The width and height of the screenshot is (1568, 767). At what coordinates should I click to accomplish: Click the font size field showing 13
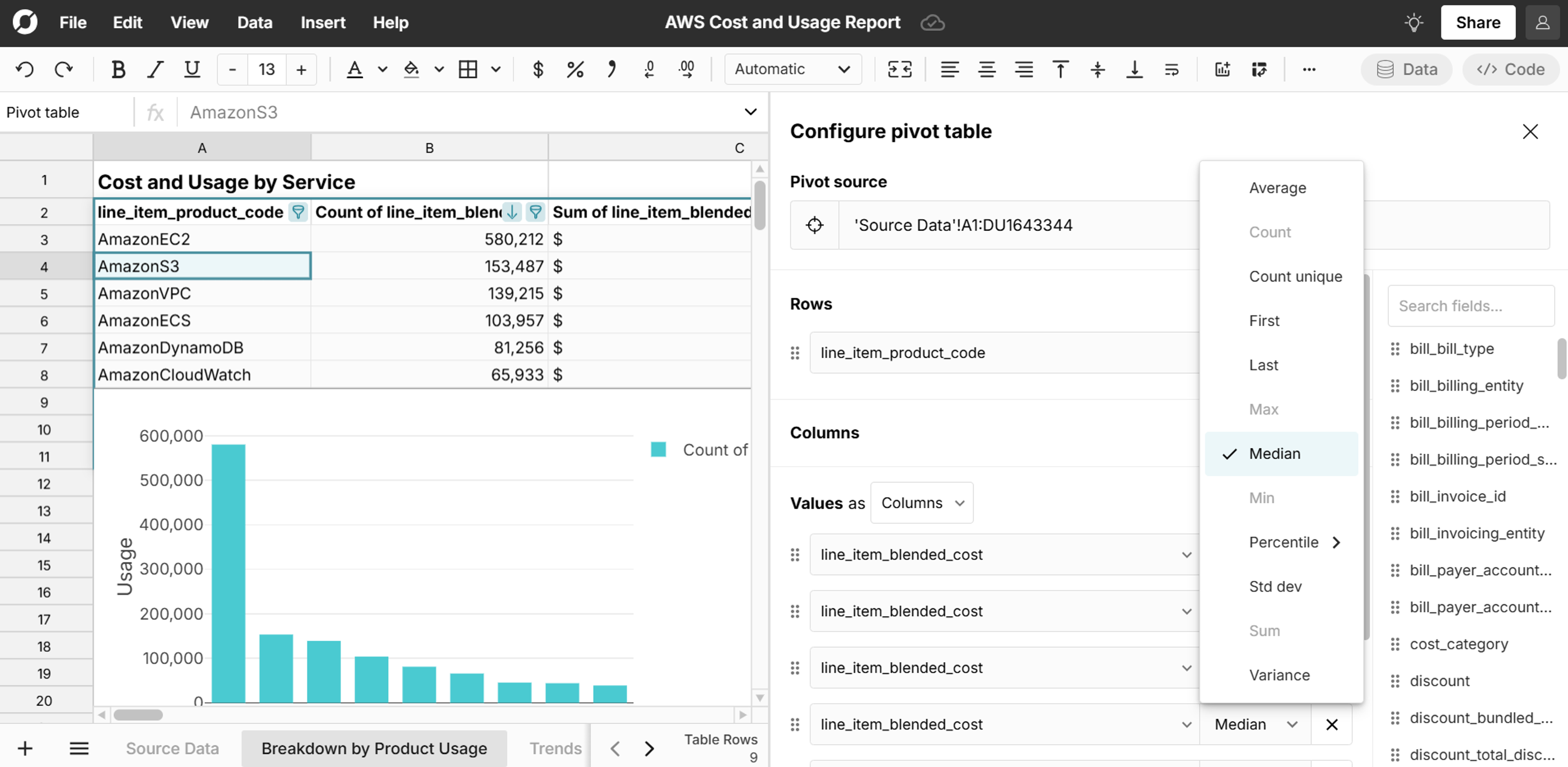point(267,69)
